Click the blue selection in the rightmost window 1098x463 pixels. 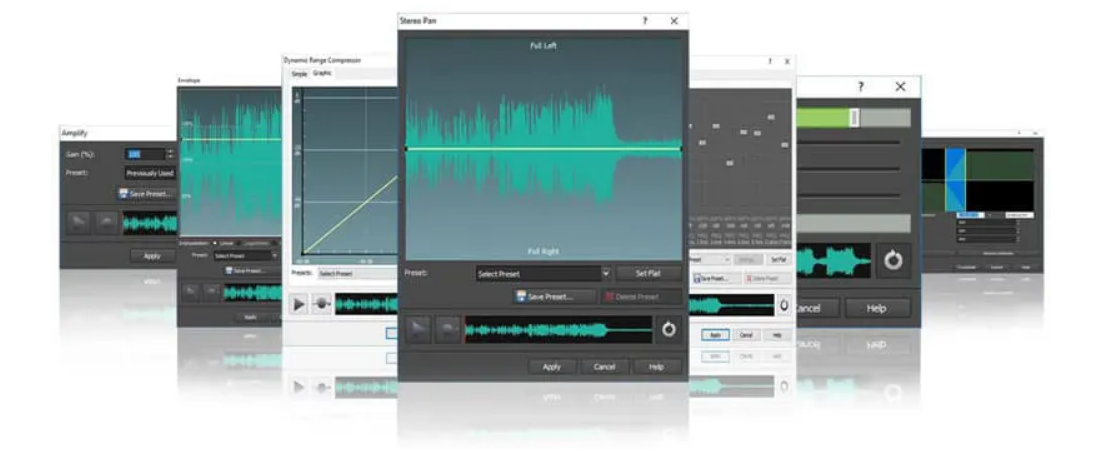pos(955,179)
